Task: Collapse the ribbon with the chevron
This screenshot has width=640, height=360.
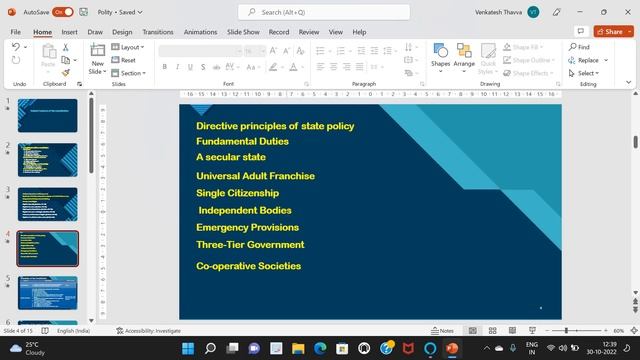Action: click(629, 82)
